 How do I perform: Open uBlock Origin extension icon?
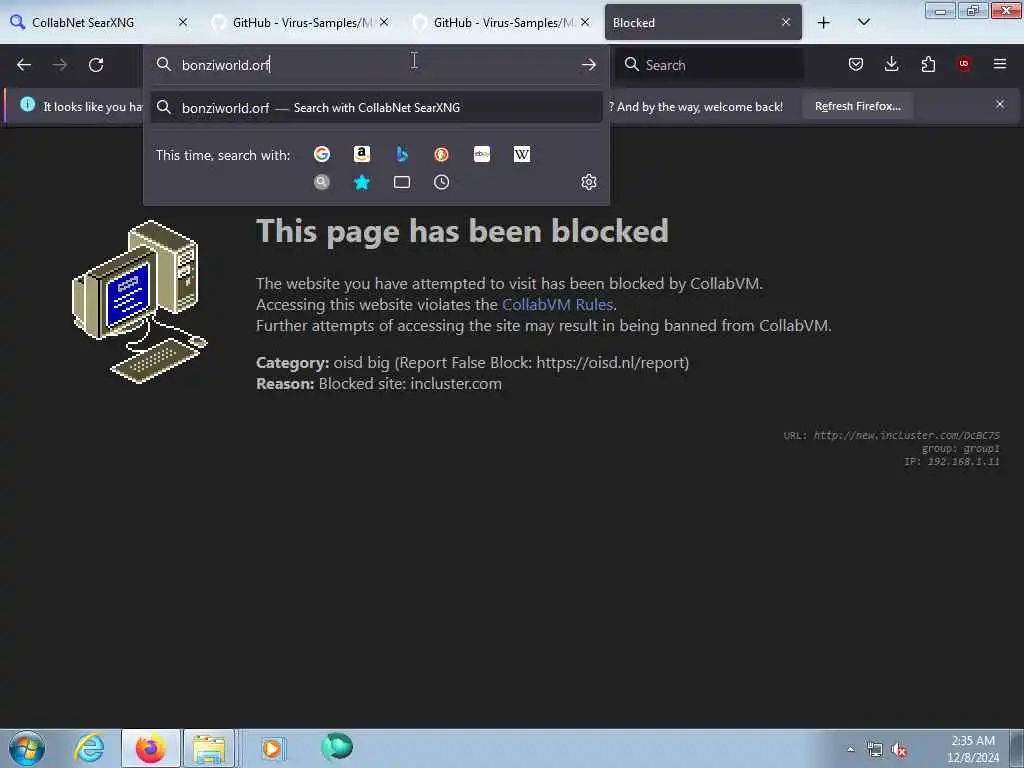(964, 64)
